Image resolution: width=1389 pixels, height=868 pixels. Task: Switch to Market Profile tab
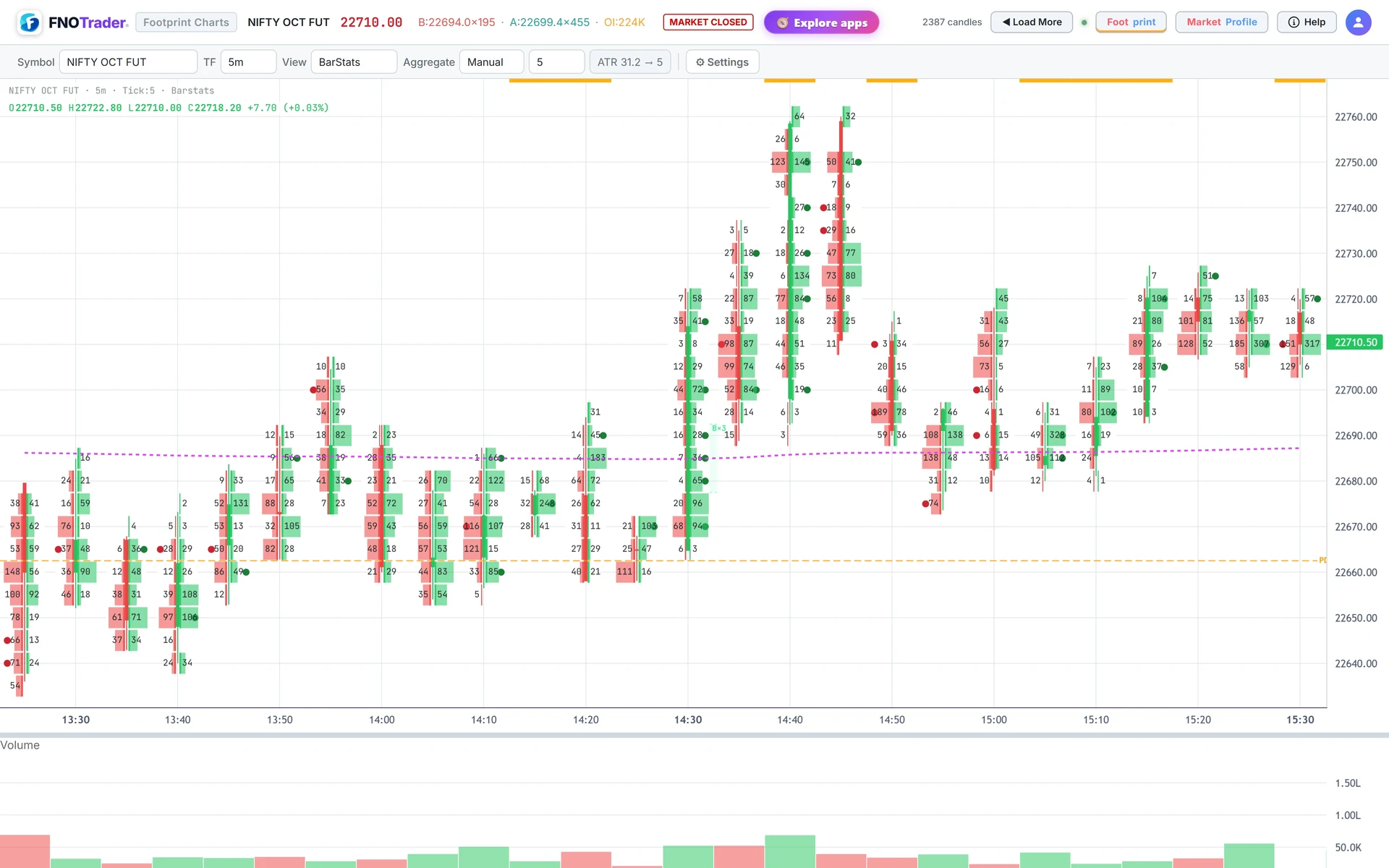1221,22
